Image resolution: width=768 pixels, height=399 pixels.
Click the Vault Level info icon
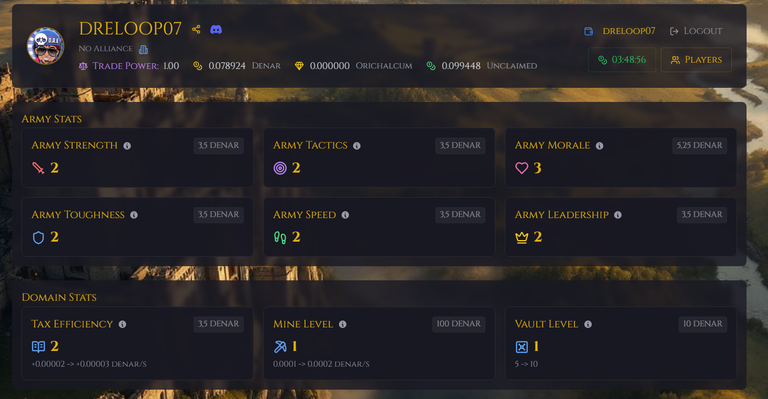(588, 324)
